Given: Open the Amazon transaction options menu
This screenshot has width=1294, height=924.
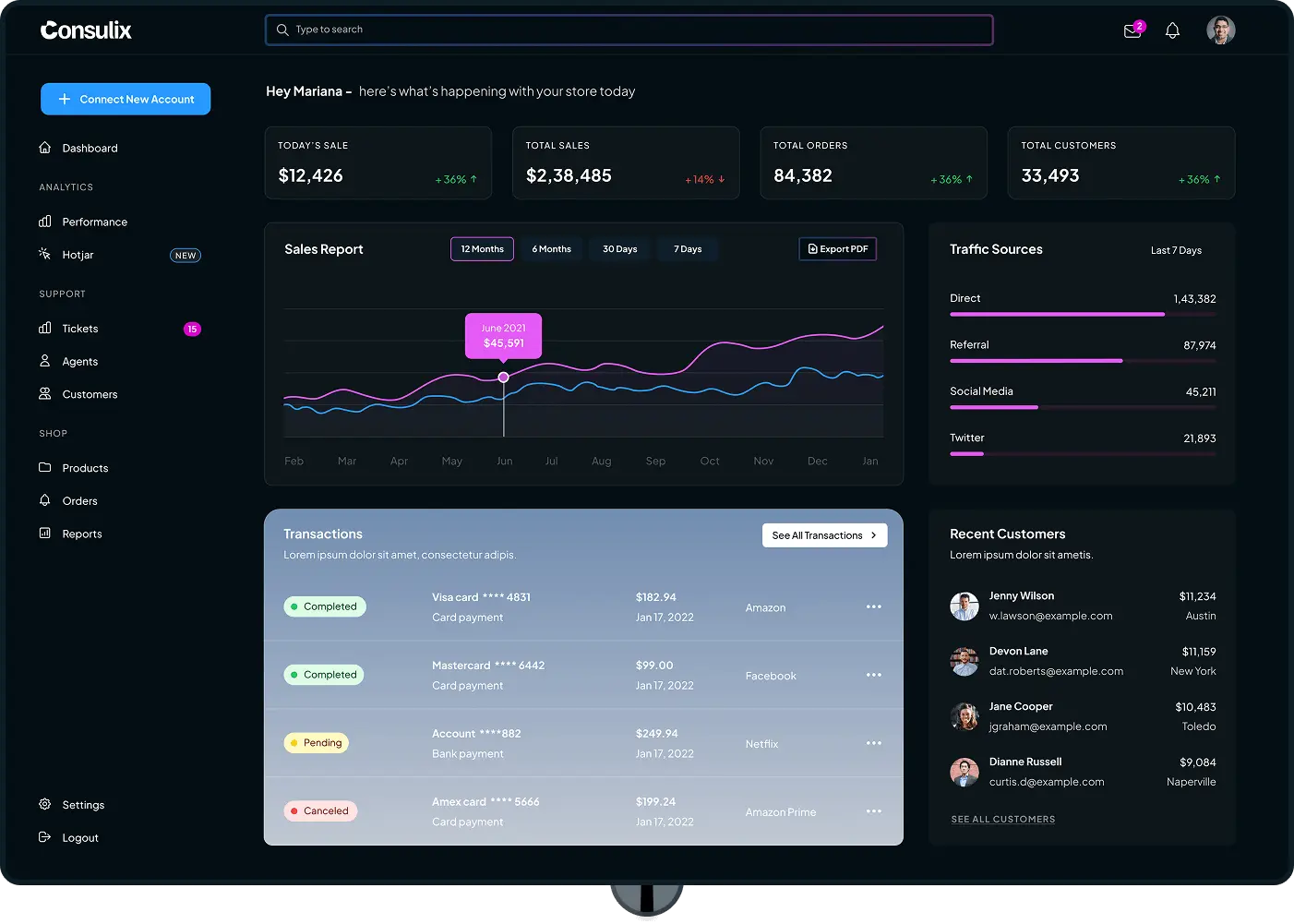Looking at the screenshot, I should click(x=874, y=606).
